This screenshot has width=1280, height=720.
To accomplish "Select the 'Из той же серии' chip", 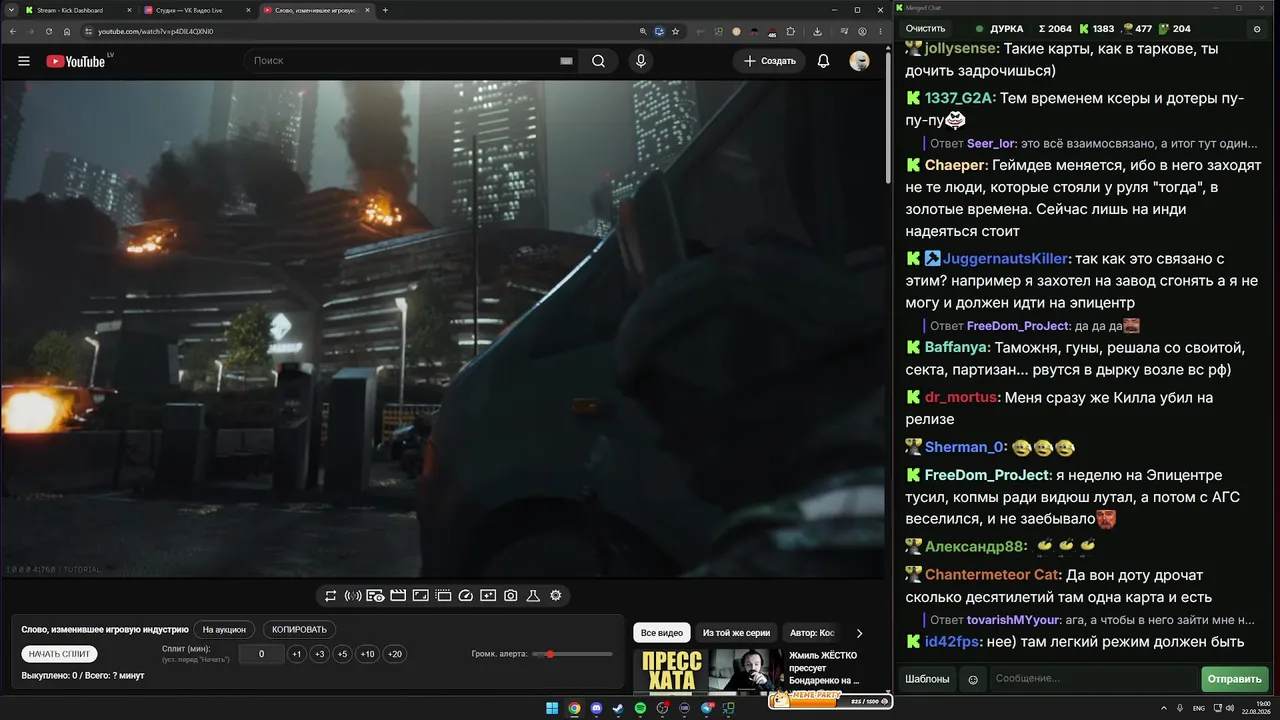I will point(736,633).
